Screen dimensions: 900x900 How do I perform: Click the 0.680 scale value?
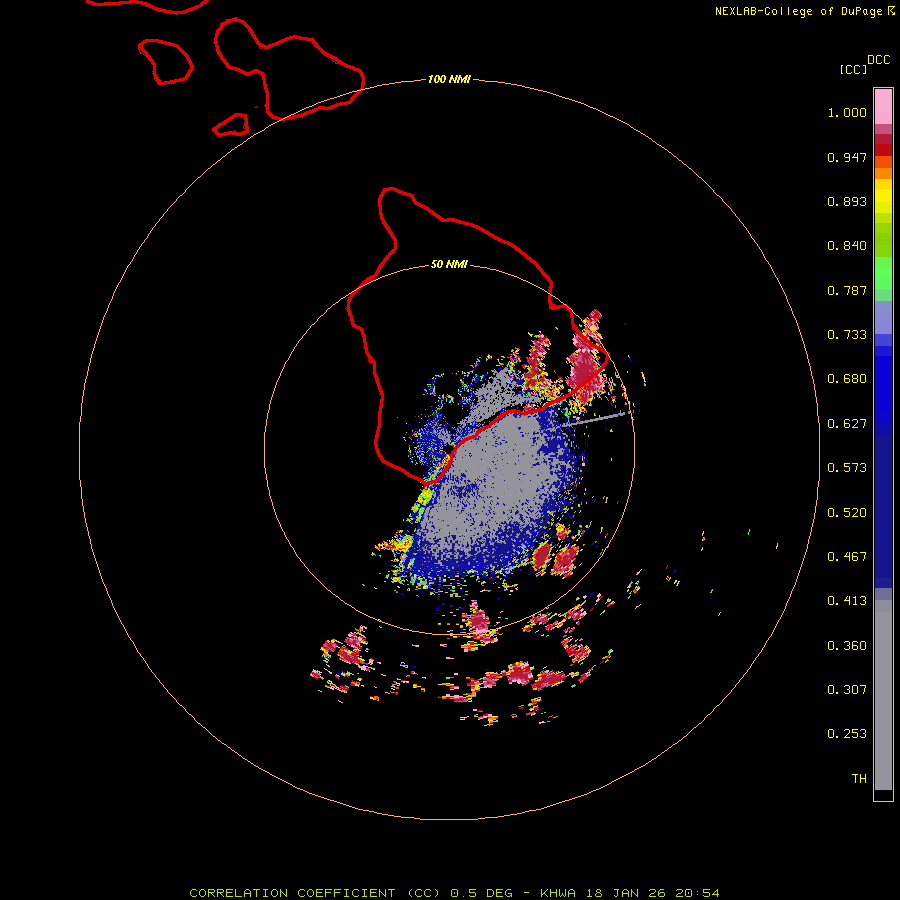coord(847,379)
